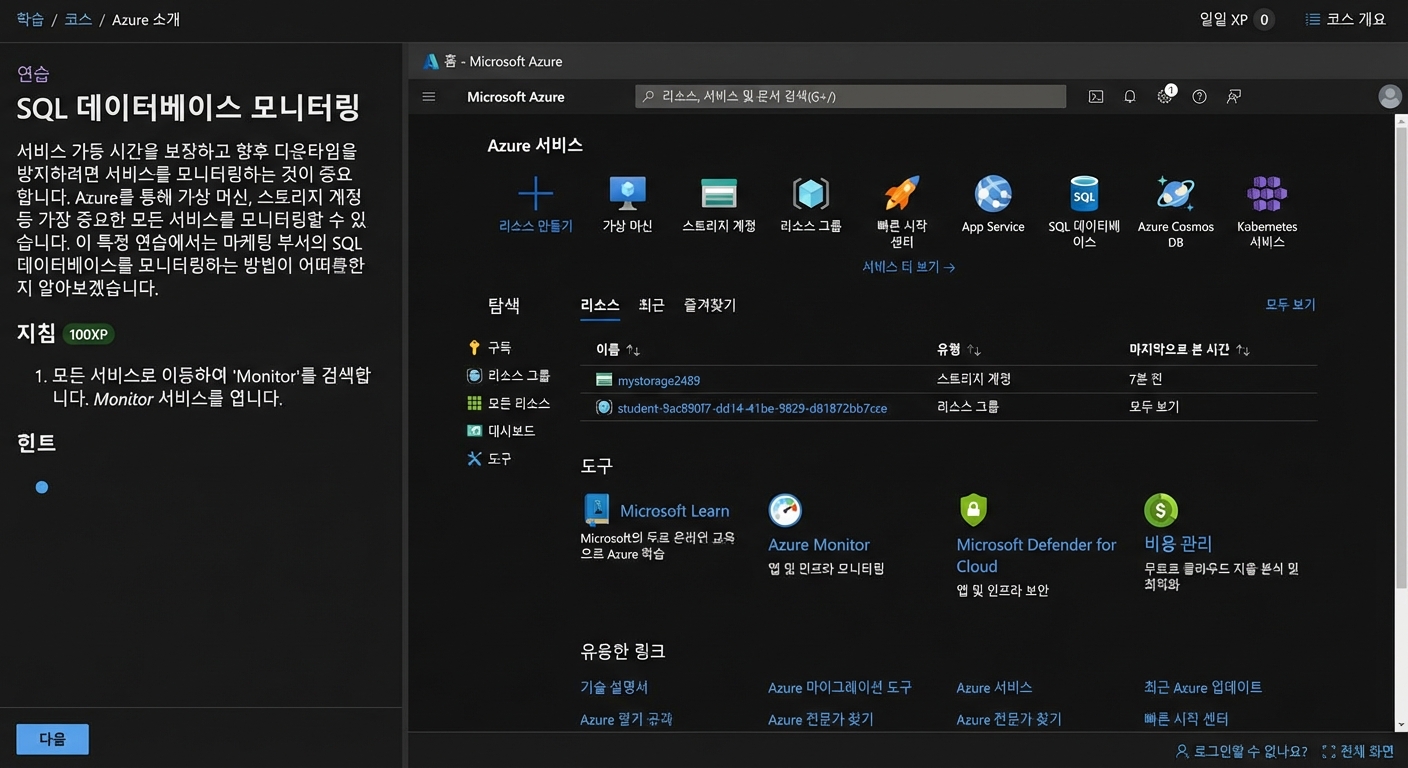The height and width of the screenshot is (768, 1408).
Task: Open Cloud Shell from the Azure top bar
Action: point(1096,97)
